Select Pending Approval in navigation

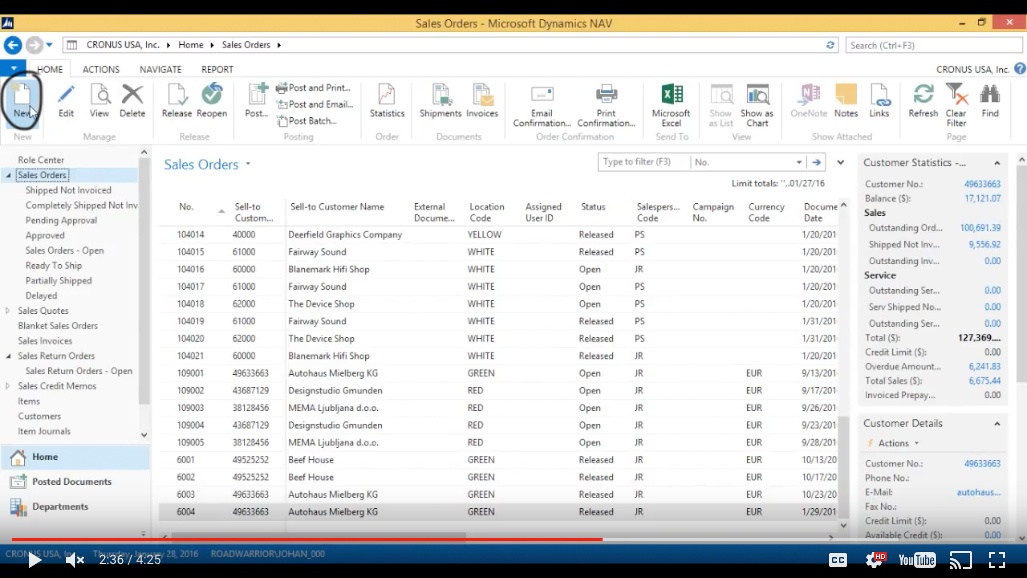61,220
